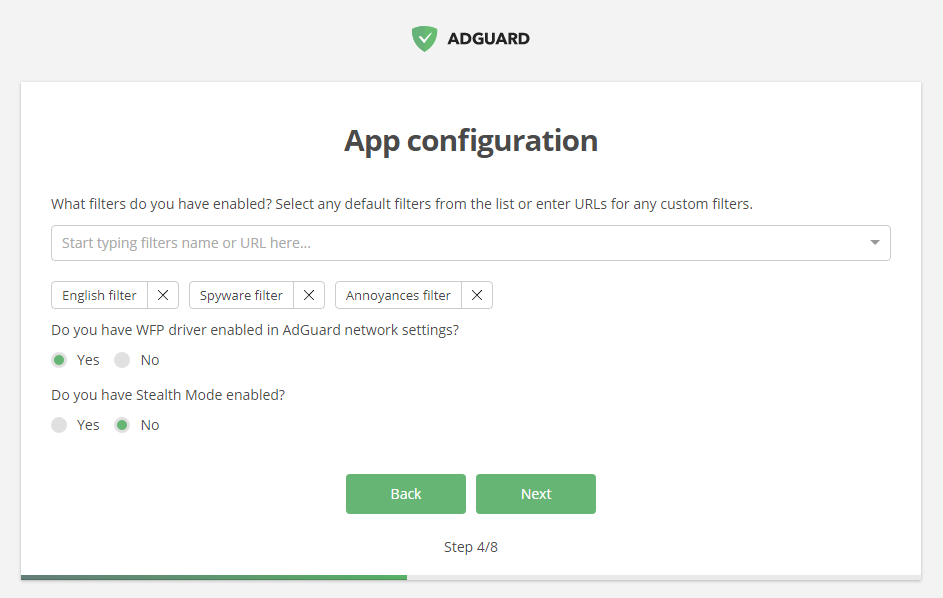Click the Spyware filter tag label
943x598 pixels.
coord(241,295)
